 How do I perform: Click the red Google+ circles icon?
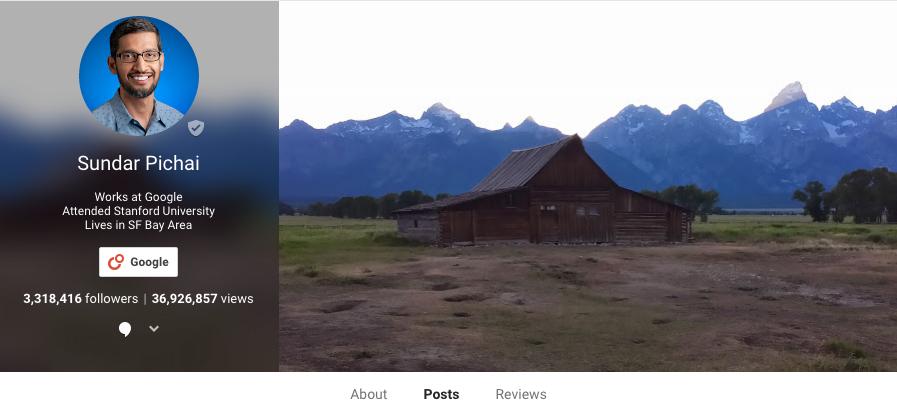116,262
